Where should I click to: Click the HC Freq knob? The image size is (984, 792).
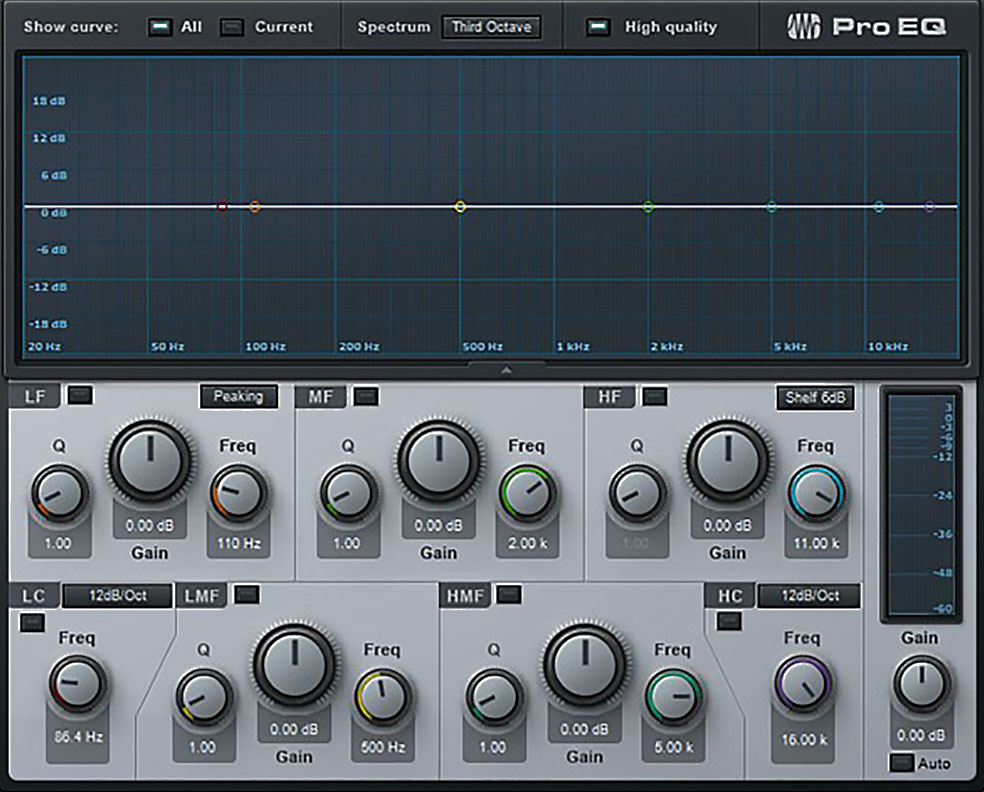coord(803,685)
